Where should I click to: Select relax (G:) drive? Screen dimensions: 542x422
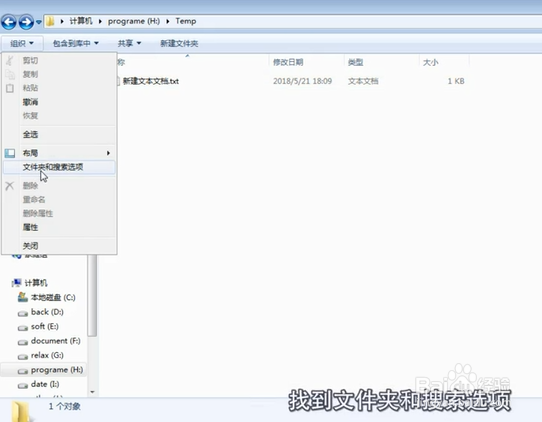(x=47, y=356)
